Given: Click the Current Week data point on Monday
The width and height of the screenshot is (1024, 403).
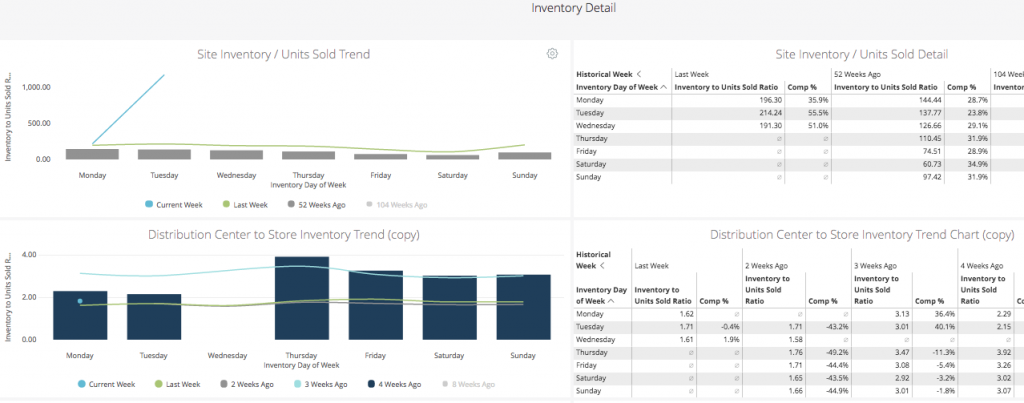Looking at the screenshot, I should coord(80,301).
